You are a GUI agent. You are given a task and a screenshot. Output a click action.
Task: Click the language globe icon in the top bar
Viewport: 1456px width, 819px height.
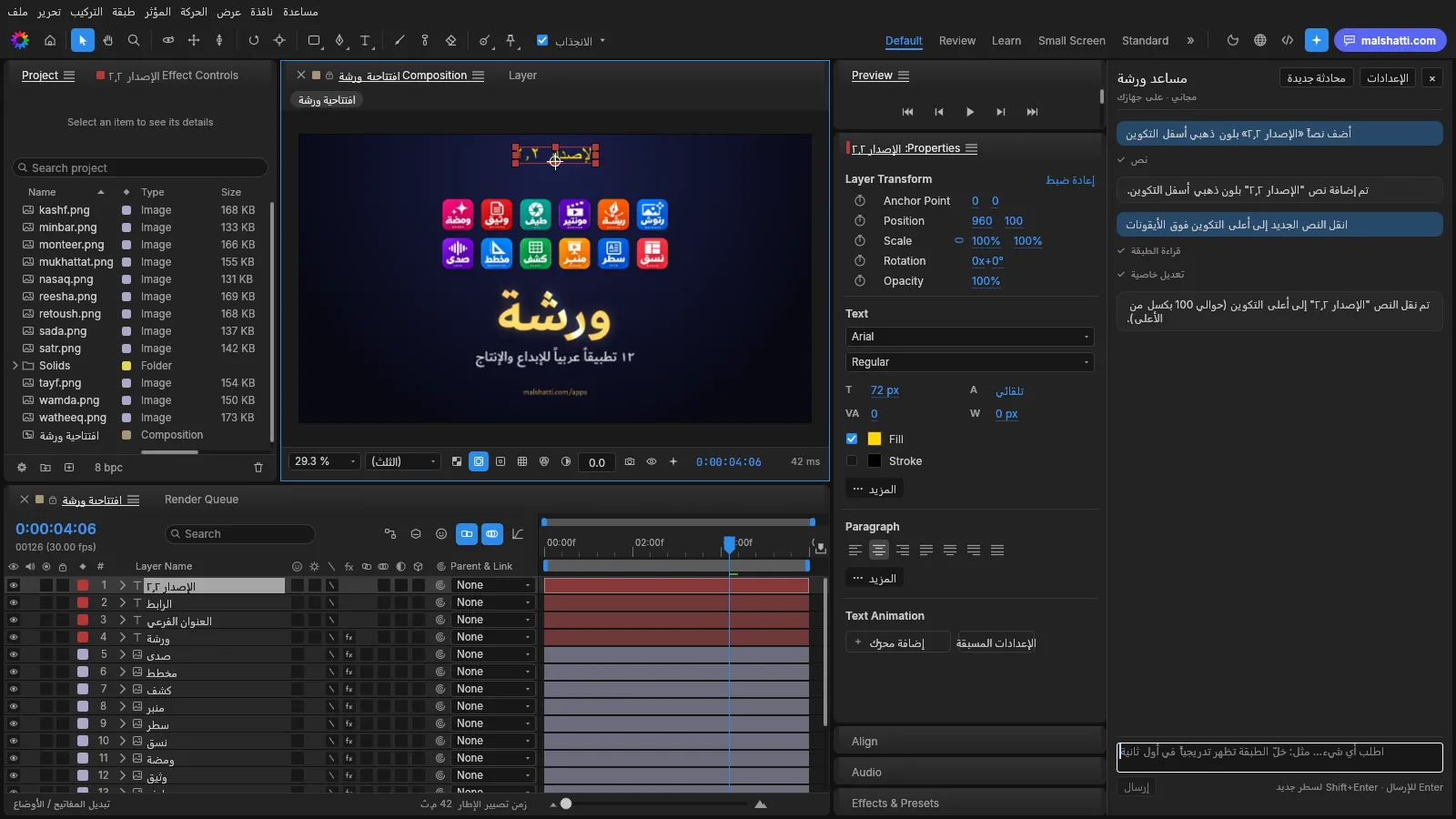click(1260, 40)
